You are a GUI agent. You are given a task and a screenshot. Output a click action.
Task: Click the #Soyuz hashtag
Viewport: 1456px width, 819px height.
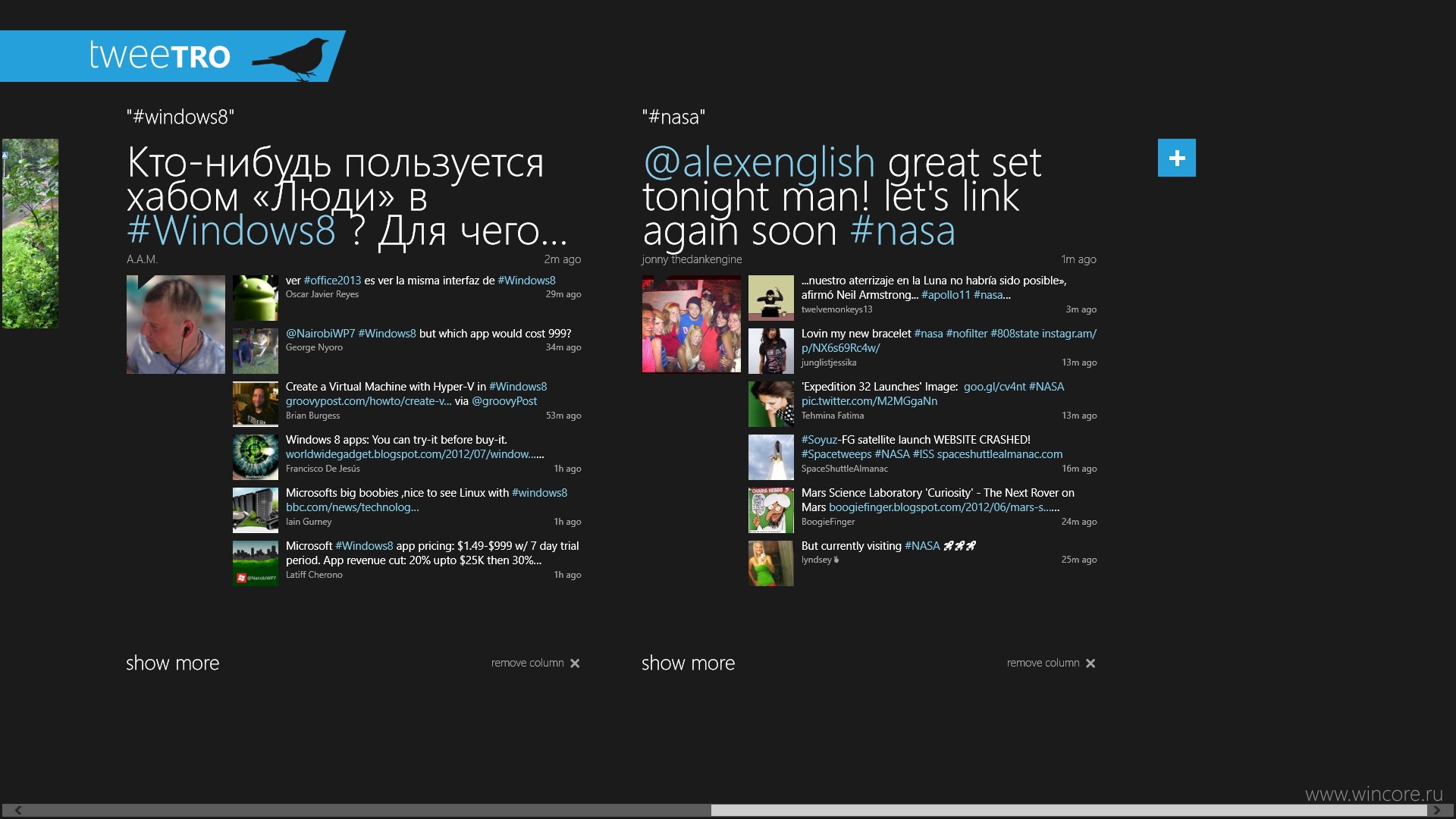(820, 440)
